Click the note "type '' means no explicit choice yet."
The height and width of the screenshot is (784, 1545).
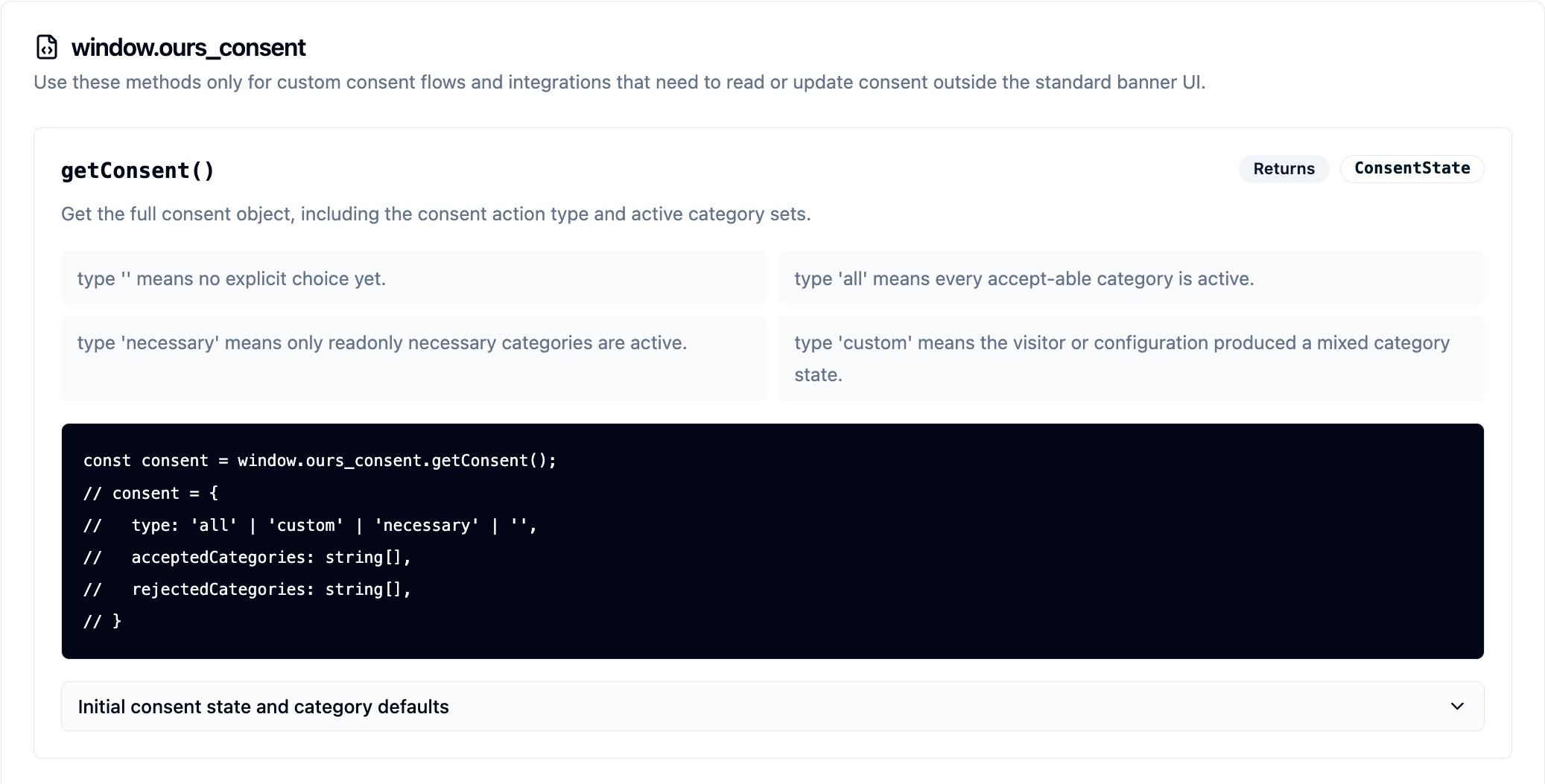(413, 278)
